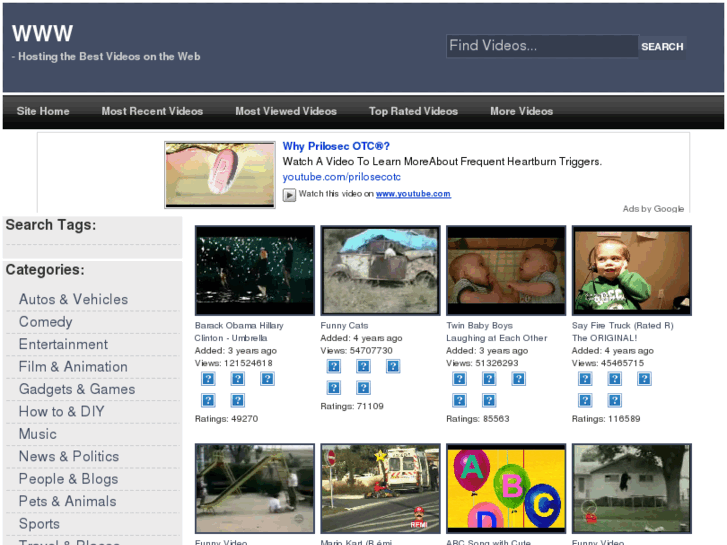Screen dimensions: 727x545
Task: Click second rating star under Say Fire Truck
Action: click(x=614, y=379)
